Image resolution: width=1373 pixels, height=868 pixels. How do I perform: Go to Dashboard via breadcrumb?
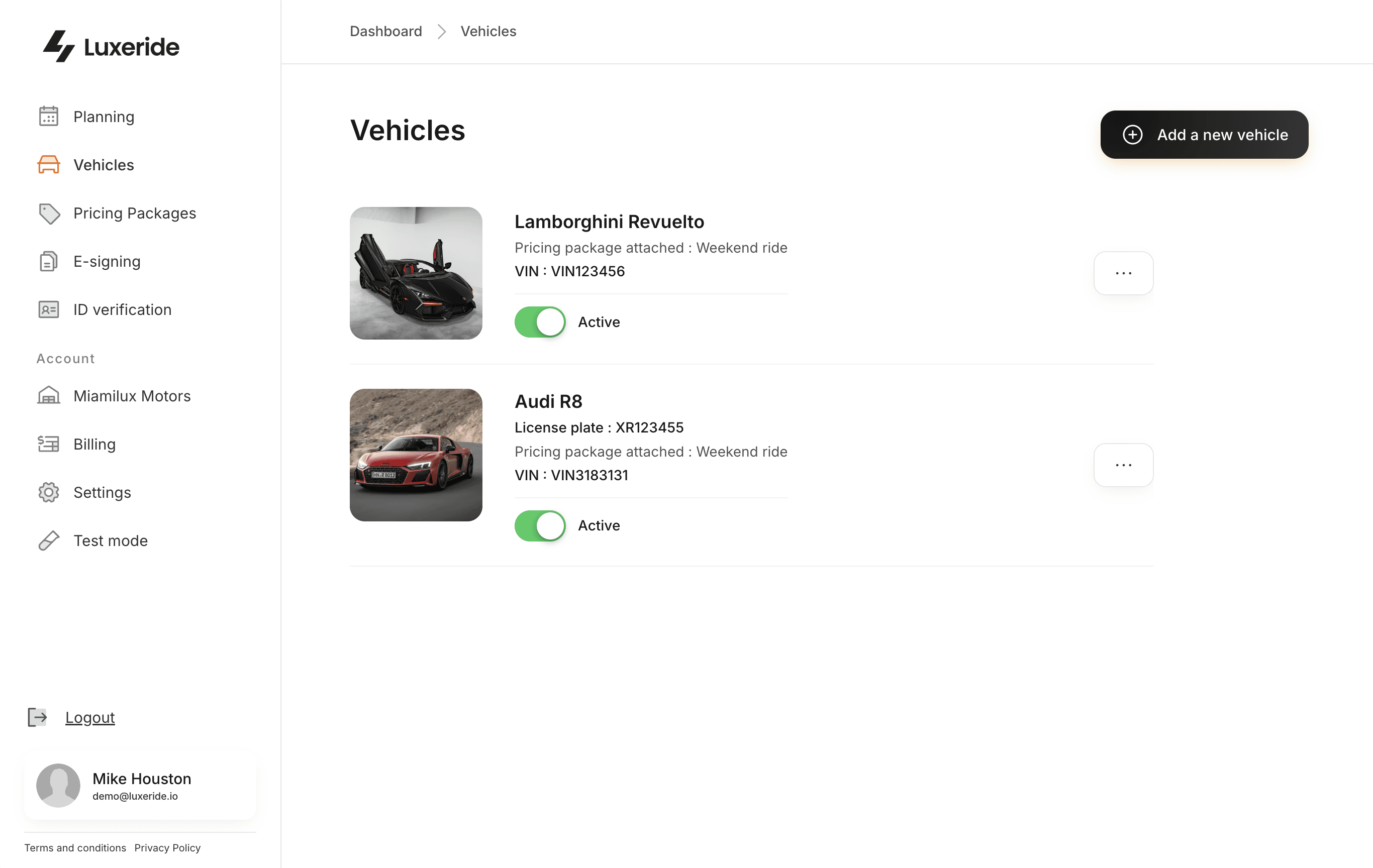pyautogui.click(x=385, y=31)
